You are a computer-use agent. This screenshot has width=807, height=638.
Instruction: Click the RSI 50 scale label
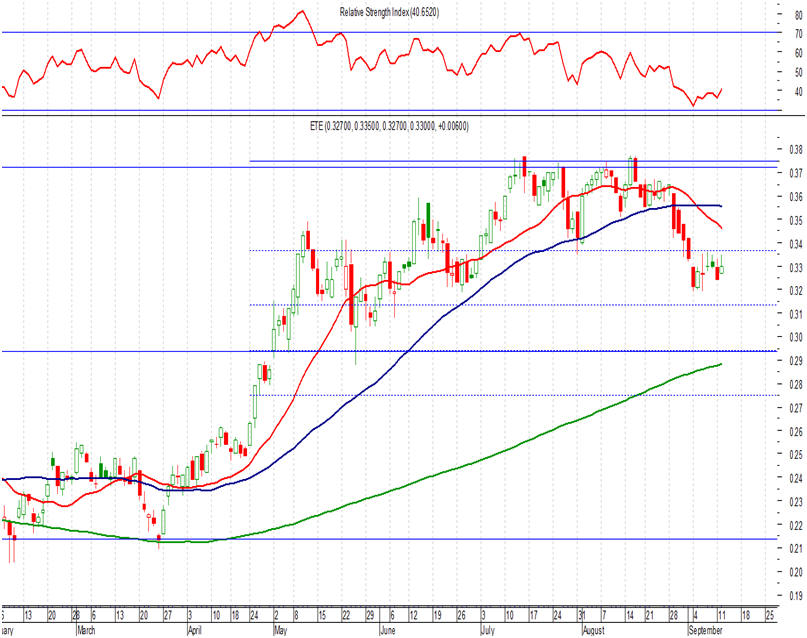point(798,72)
